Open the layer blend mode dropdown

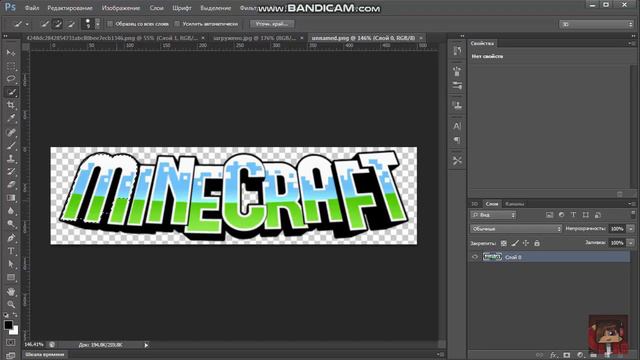[516, 229]
